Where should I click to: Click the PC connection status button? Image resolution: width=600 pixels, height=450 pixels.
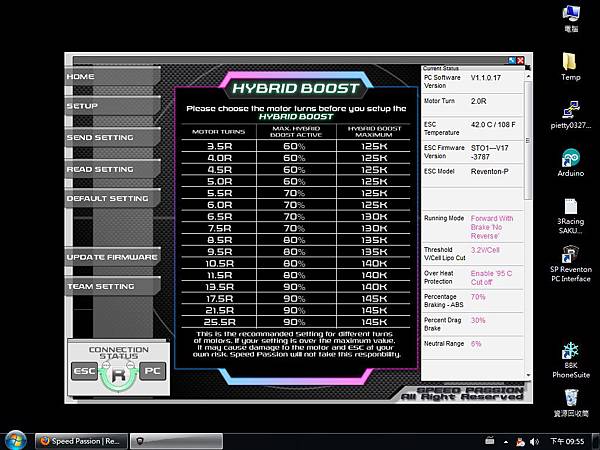pos(152,371)
